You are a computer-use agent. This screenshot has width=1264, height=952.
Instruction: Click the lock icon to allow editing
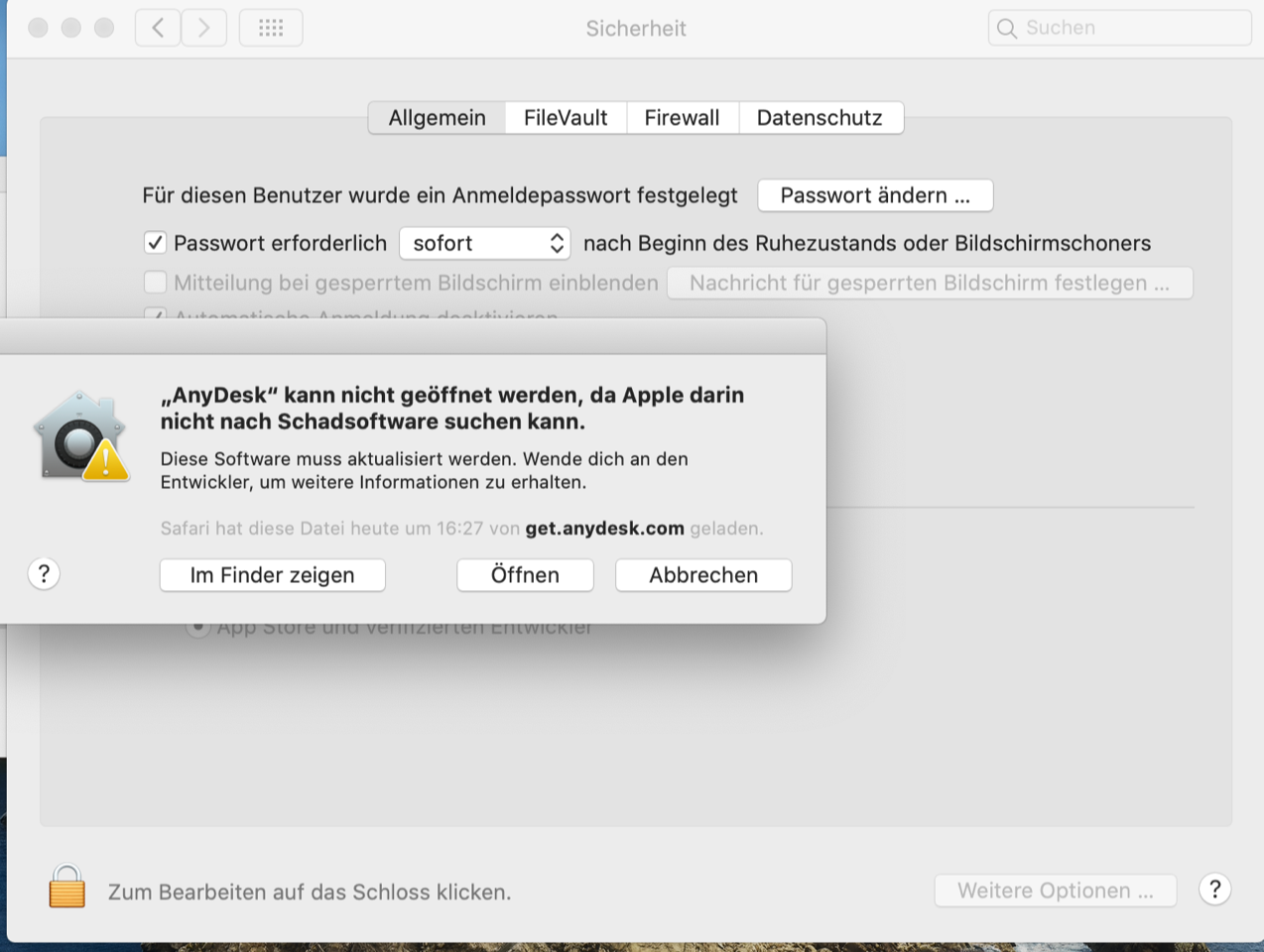pyautogui.click(x=67, y=887)
